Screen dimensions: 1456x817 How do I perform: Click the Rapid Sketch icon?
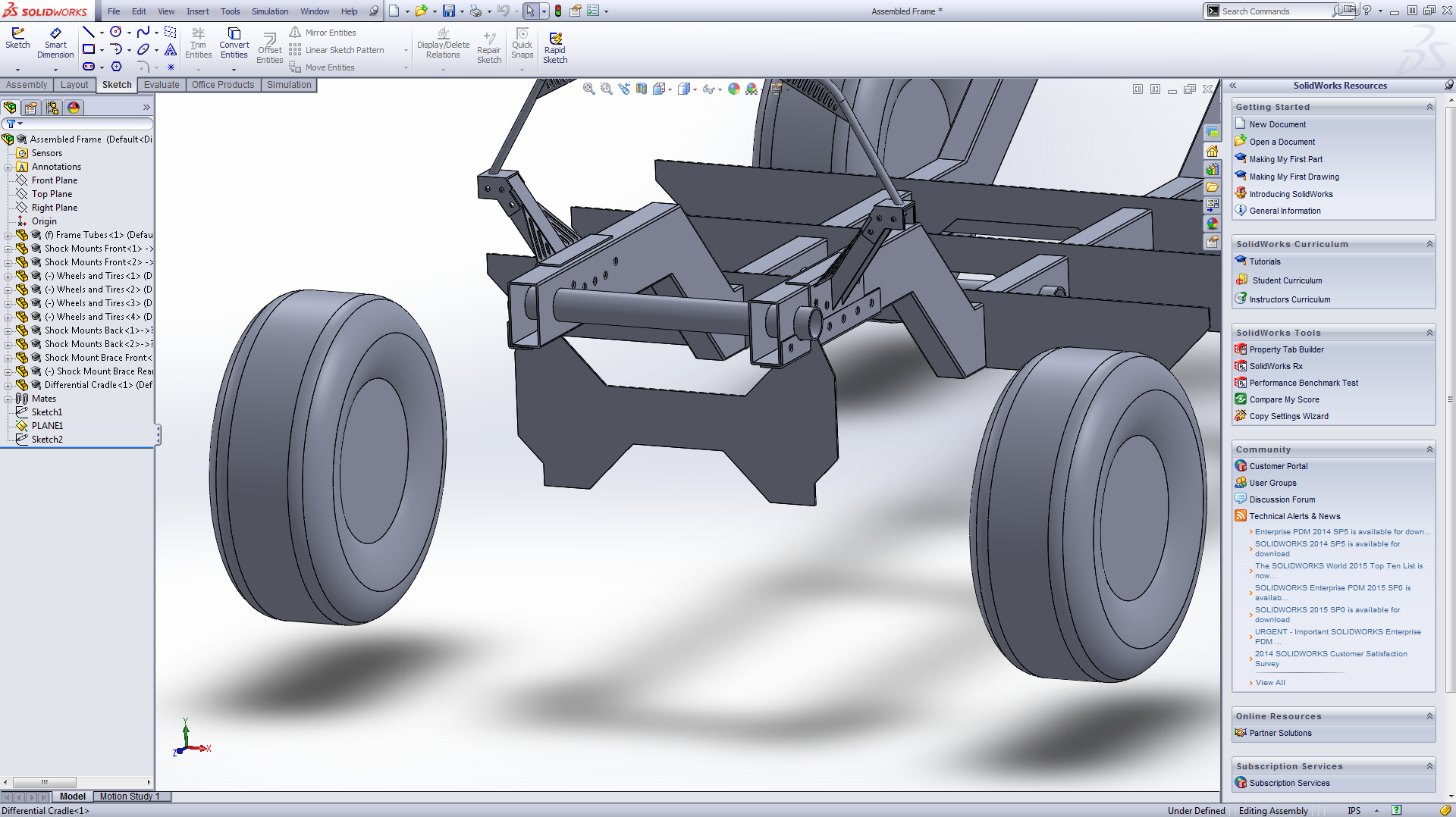555,47
